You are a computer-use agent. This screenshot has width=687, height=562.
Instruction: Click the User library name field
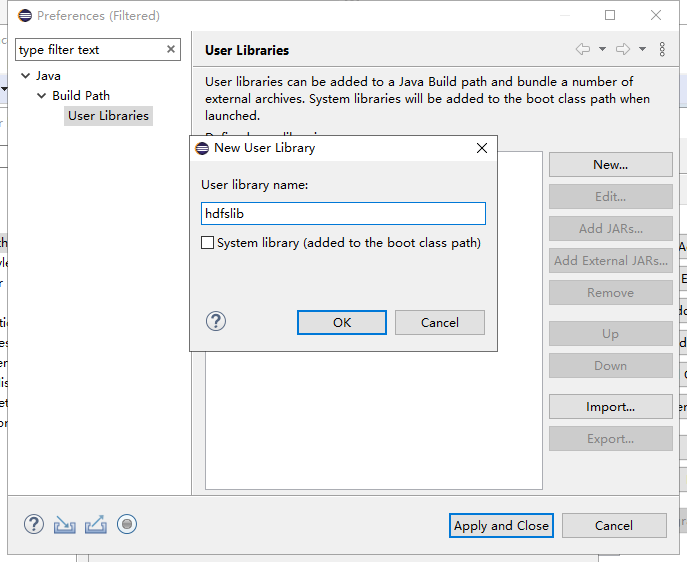(x=343, y=213)
